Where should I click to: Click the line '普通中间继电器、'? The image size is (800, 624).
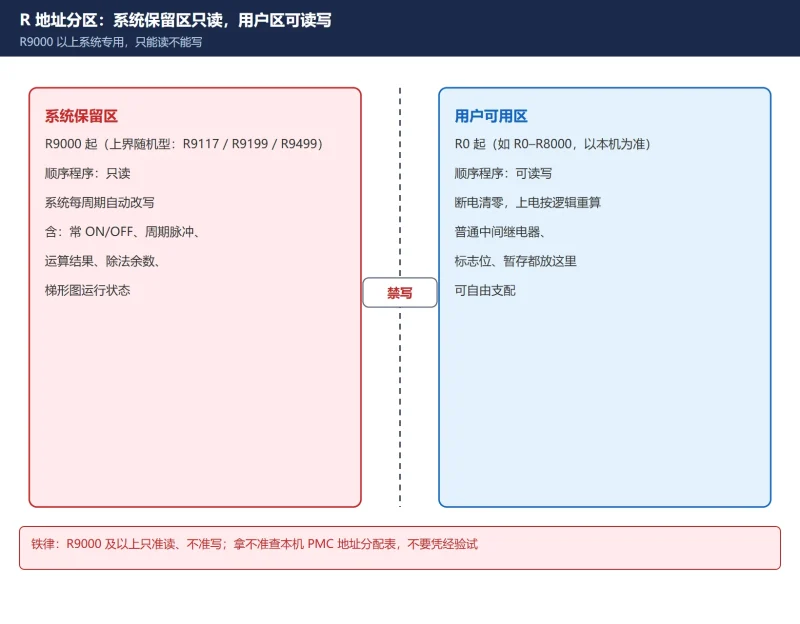coord(500,232)
